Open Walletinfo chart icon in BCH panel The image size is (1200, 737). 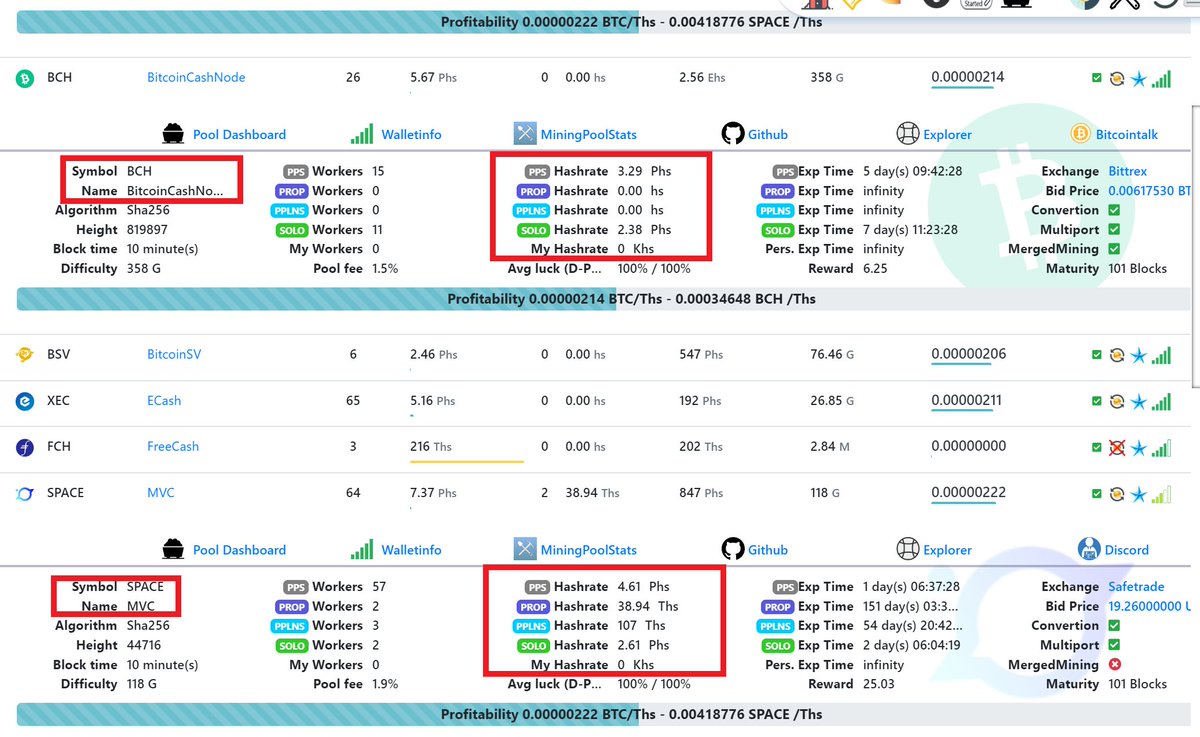(x=362, y=134)
